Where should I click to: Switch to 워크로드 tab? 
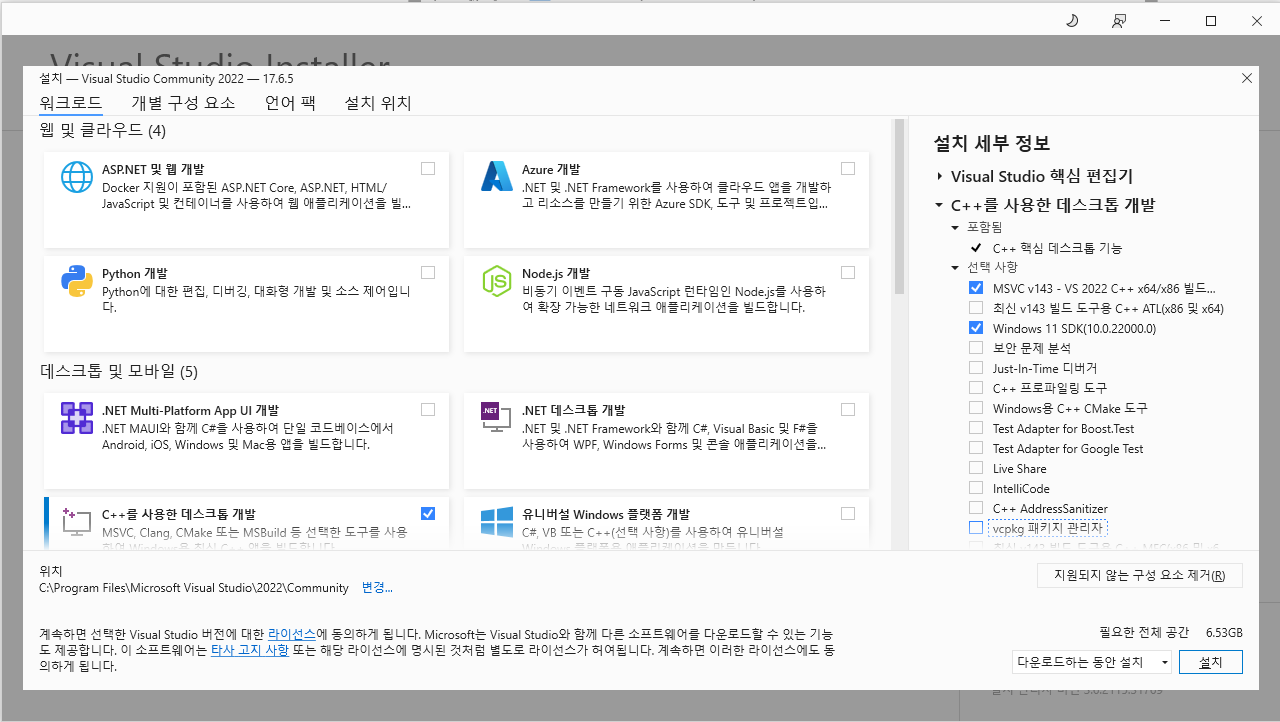point(70,103)
